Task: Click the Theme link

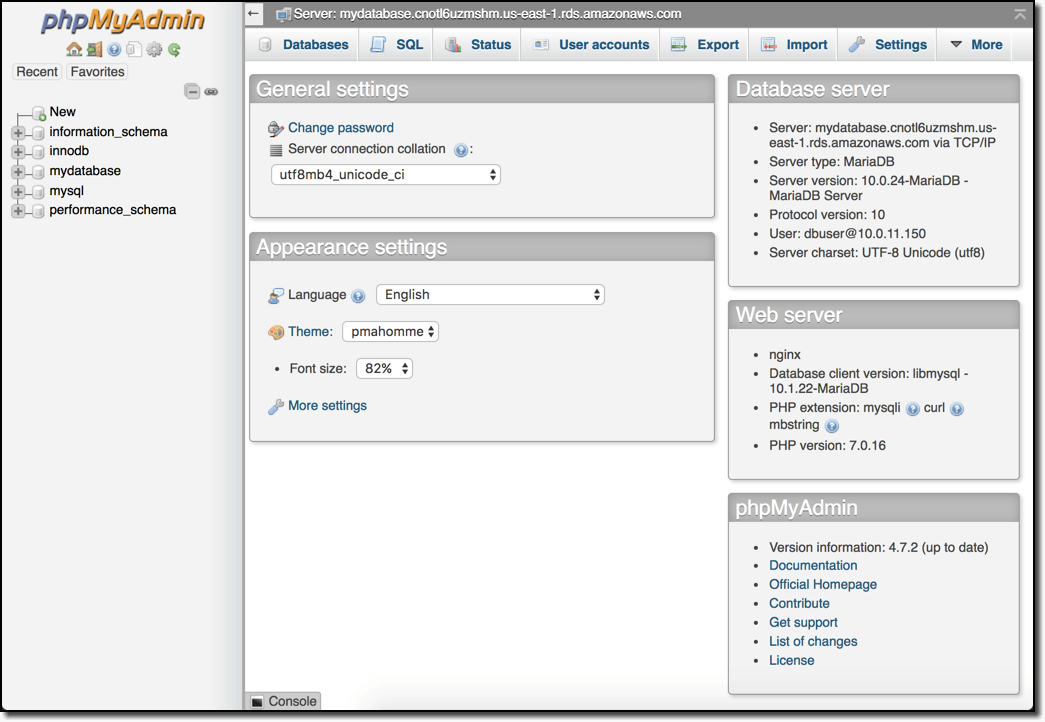Action: [310, 331]
